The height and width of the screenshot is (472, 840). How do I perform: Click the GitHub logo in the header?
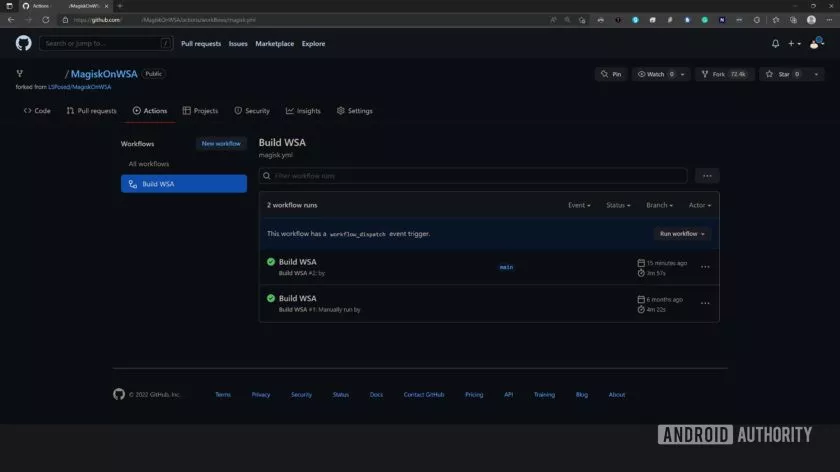24,43
